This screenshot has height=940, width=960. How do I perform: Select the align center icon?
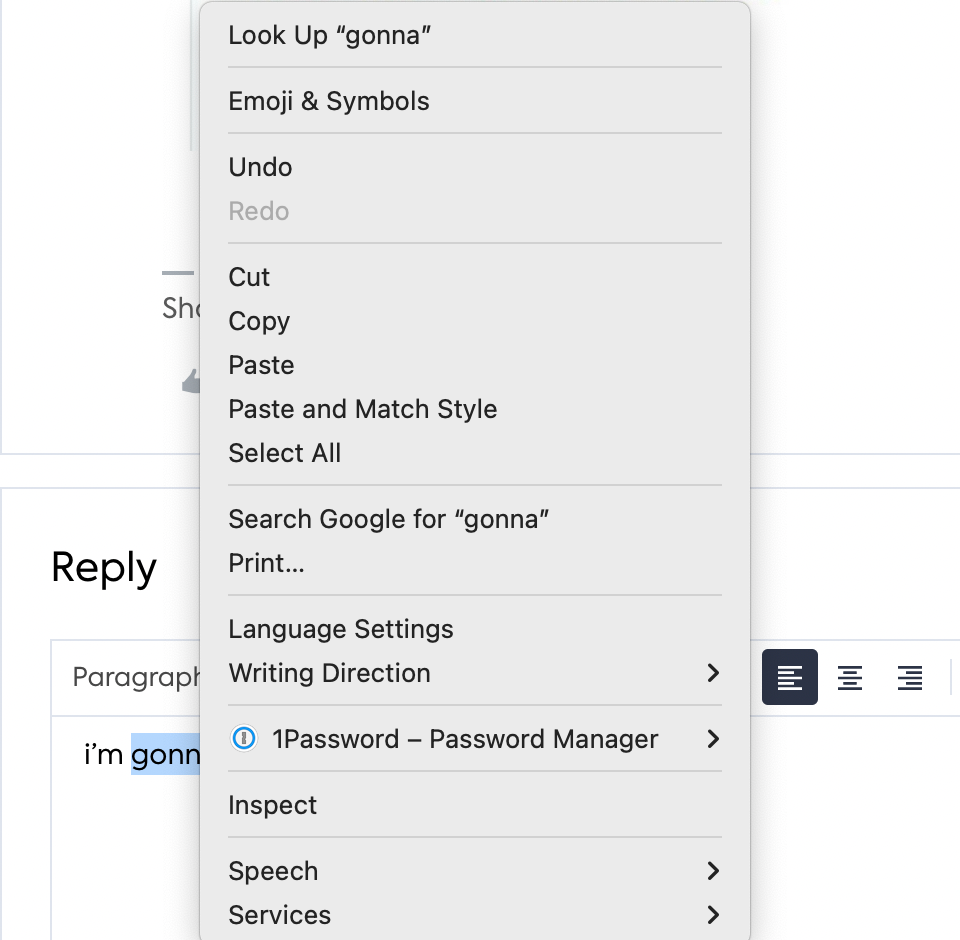click(x=850, y=677)
